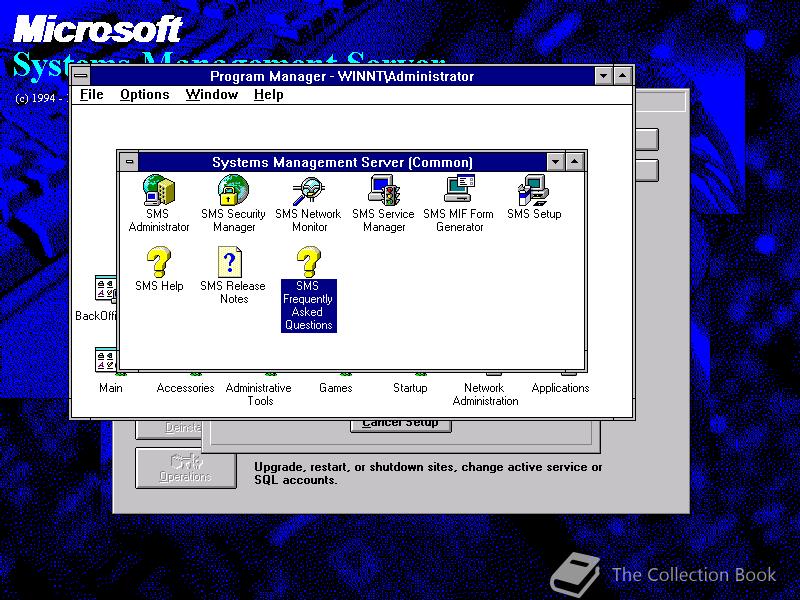The width and height of the screenshot is (800, 600).
Task: Open Systems Management Server group control menu
Action: [130, 162]
